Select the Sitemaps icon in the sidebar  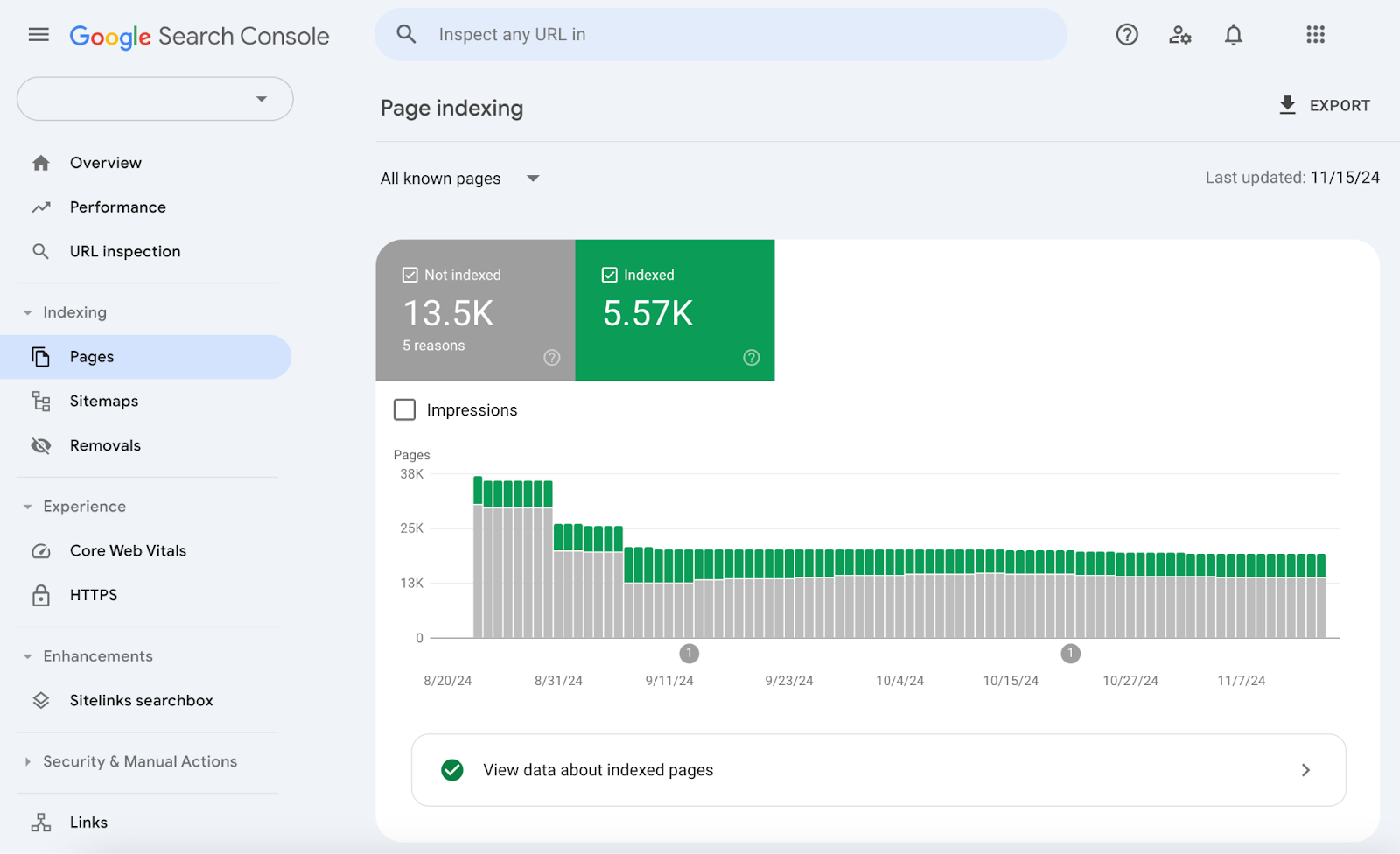40,401
